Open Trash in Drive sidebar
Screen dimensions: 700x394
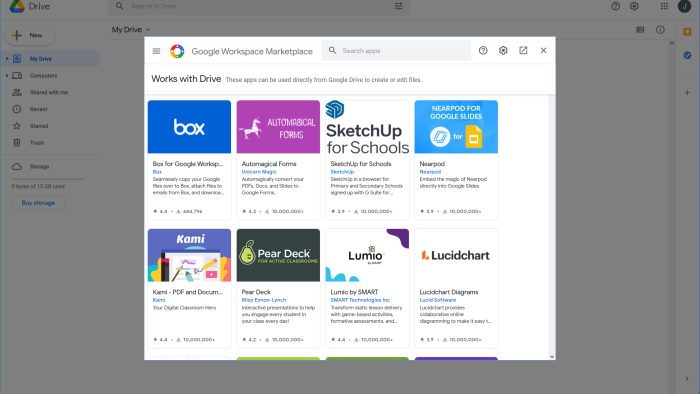tap(37, 143)
